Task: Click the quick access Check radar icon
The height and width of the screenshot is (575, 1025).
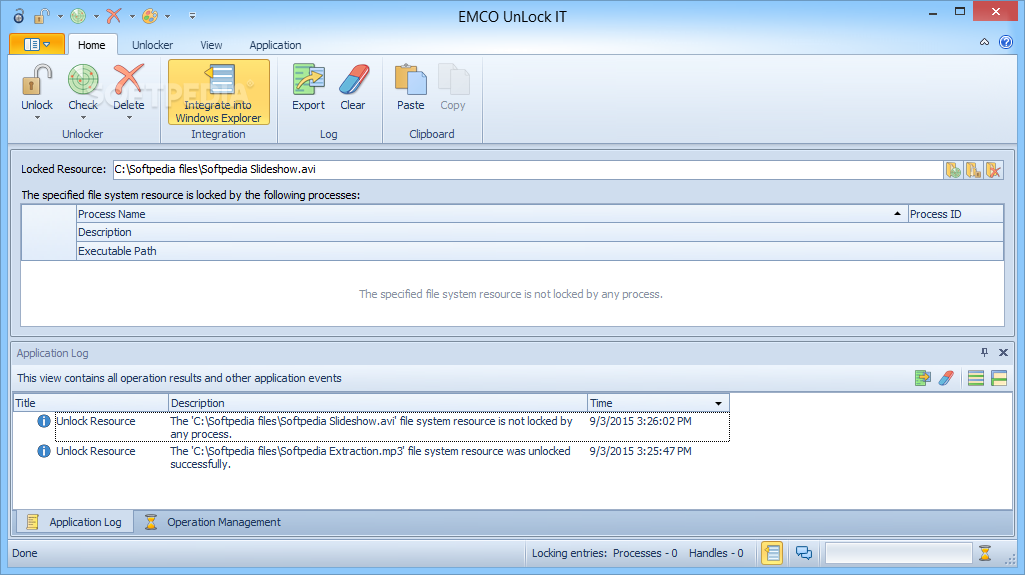Action: (x=78, y=16)
